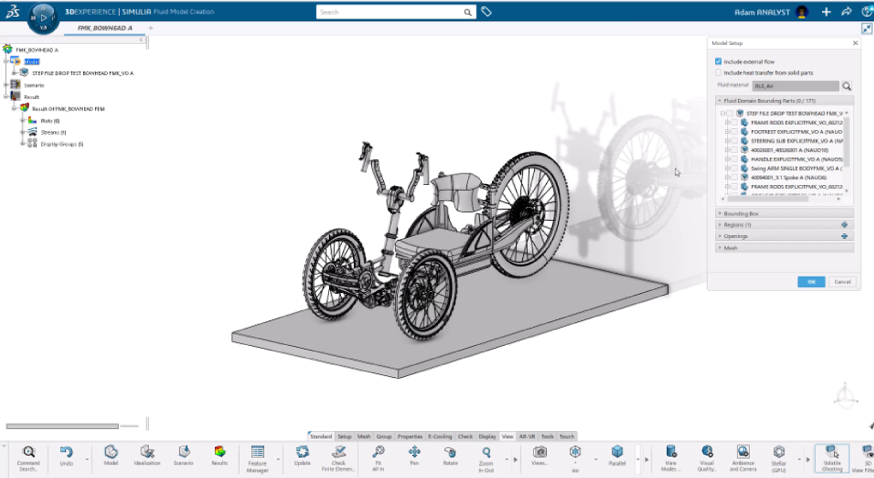Expand the Openings section
874x478 pixels.
coord(720,236)
